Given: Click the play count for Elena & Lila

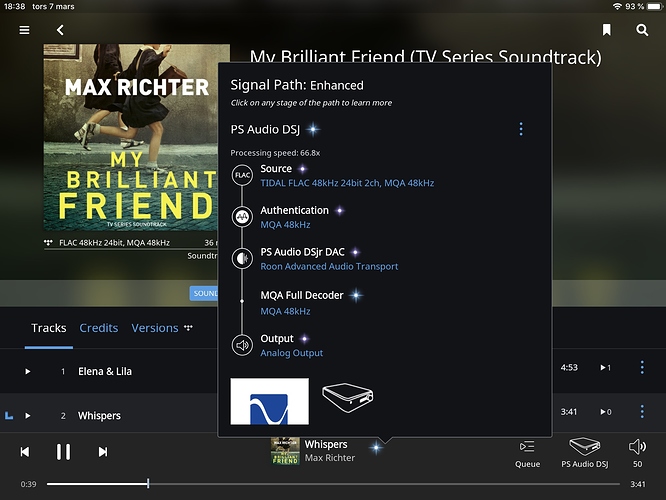Looking at the screenshot, I should (x=605, y=367).
